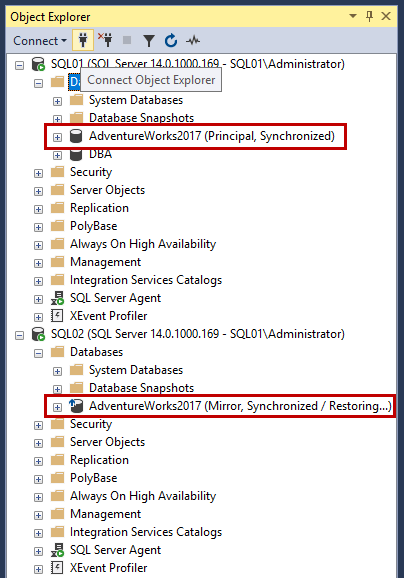Open Object Explorer window position dropdown arrow
This screenshot has height=578, width=404.
coord(353,16)
